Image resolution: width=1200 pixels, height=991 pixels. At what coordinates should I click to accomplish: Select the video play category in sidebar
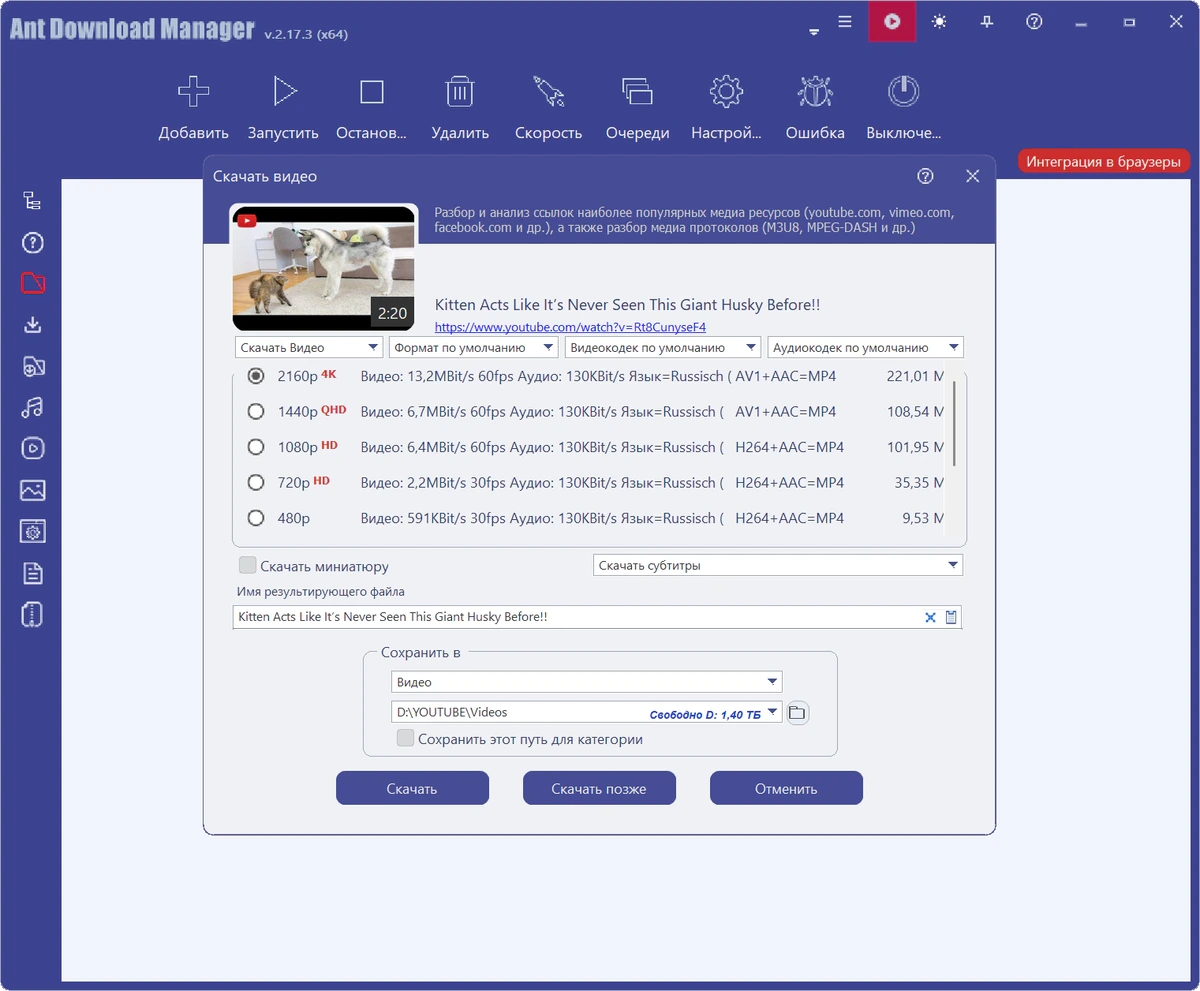click(x=33, y=448)
